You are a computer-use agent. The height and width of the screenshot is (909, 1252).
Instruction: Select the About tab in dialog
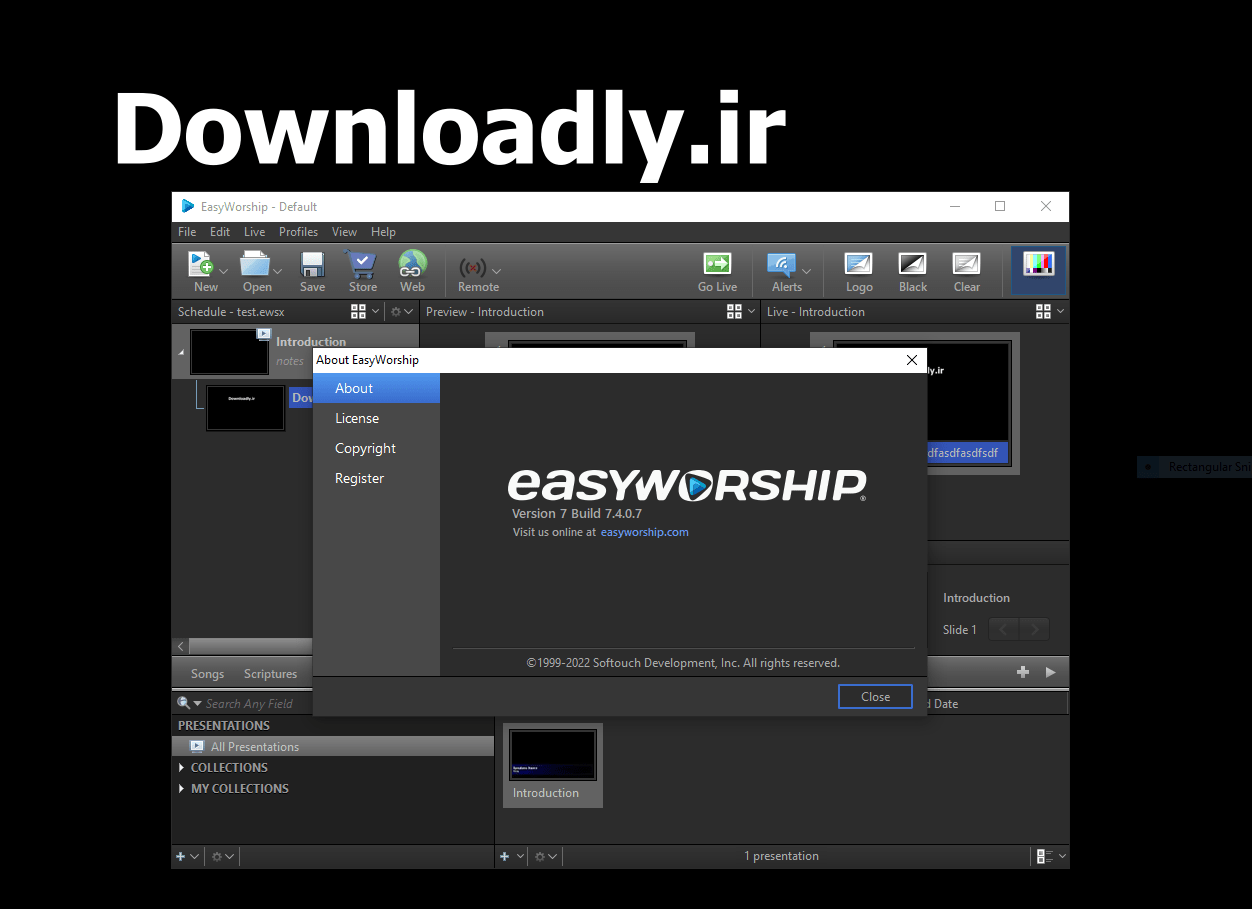(x=376, y=388)
